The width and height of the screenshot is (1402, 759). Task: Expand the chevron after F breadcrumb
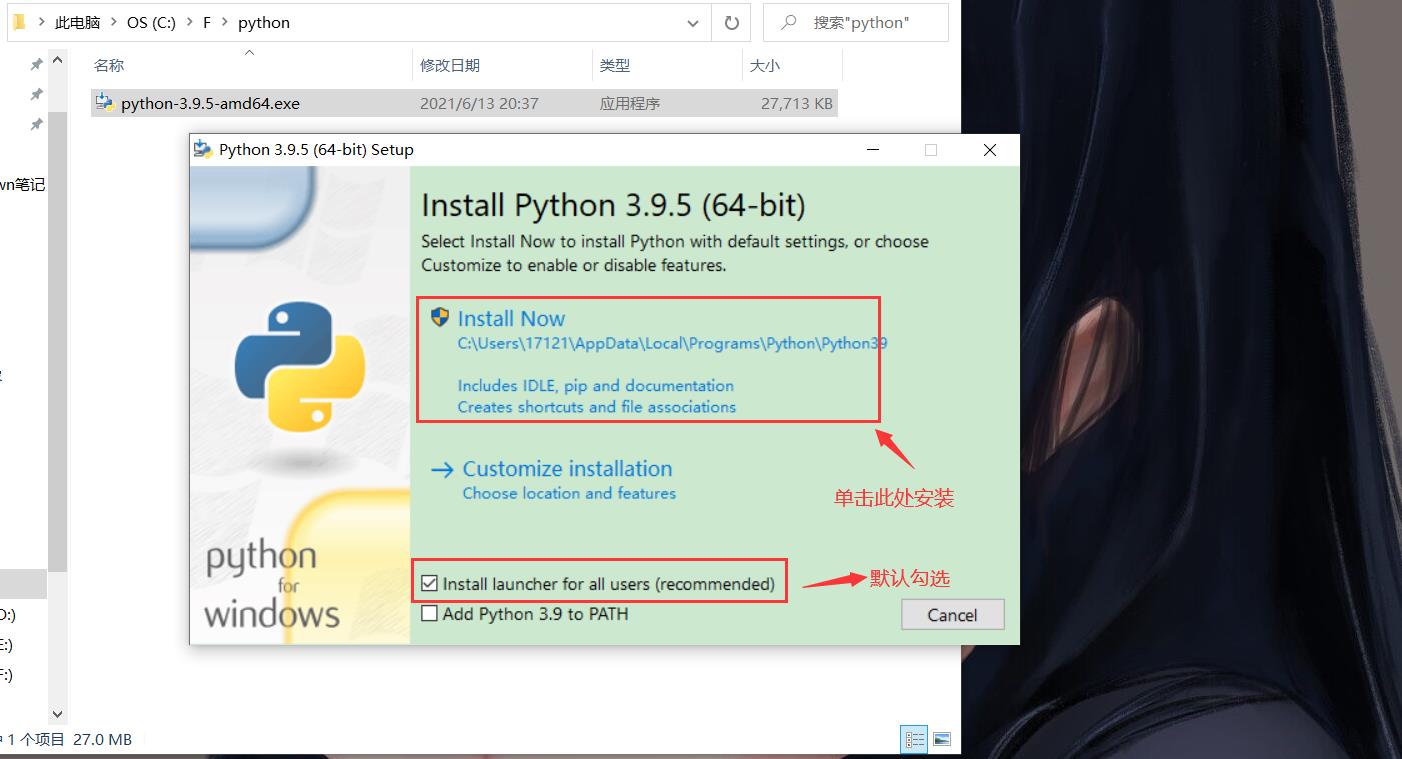[225, 22]
